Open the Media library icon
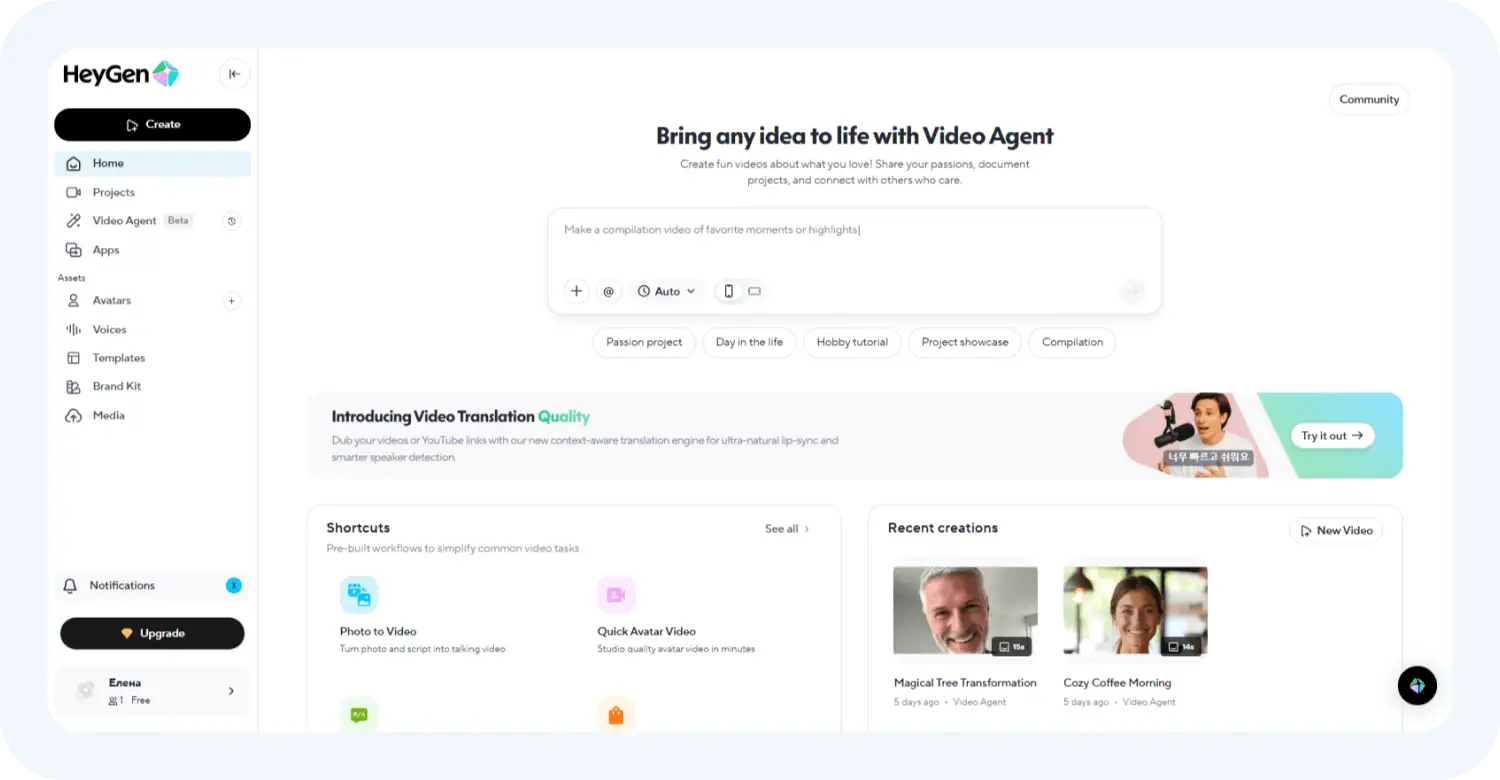 point(72,415)
